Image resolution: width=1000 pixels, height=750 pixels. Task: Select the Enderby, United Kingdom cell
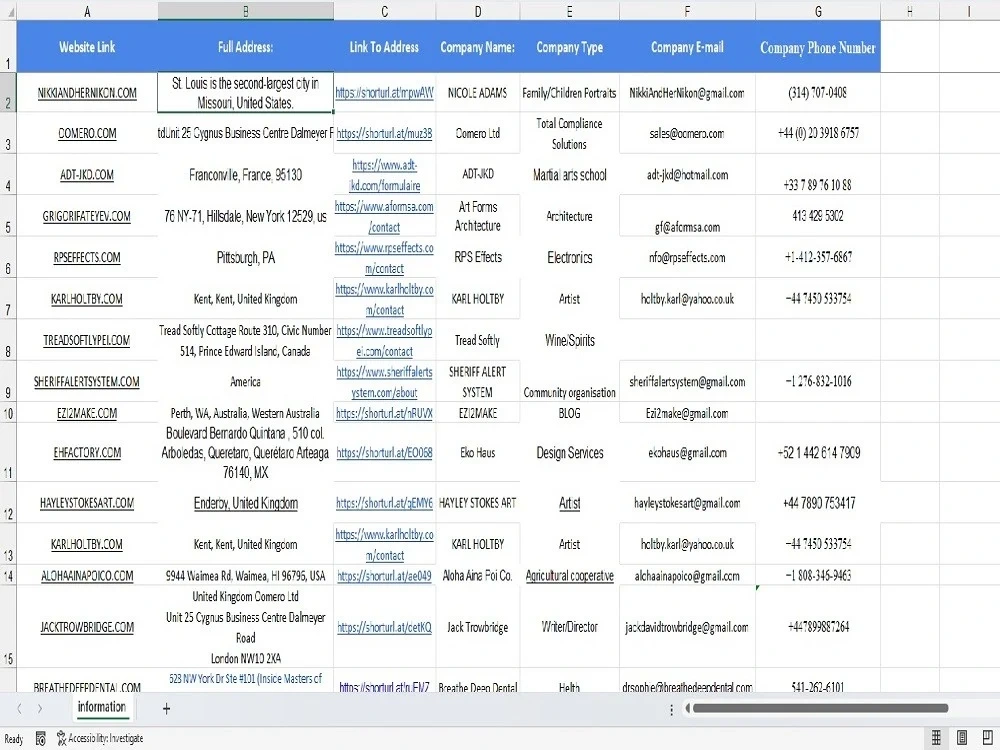(x=246, y=503)
